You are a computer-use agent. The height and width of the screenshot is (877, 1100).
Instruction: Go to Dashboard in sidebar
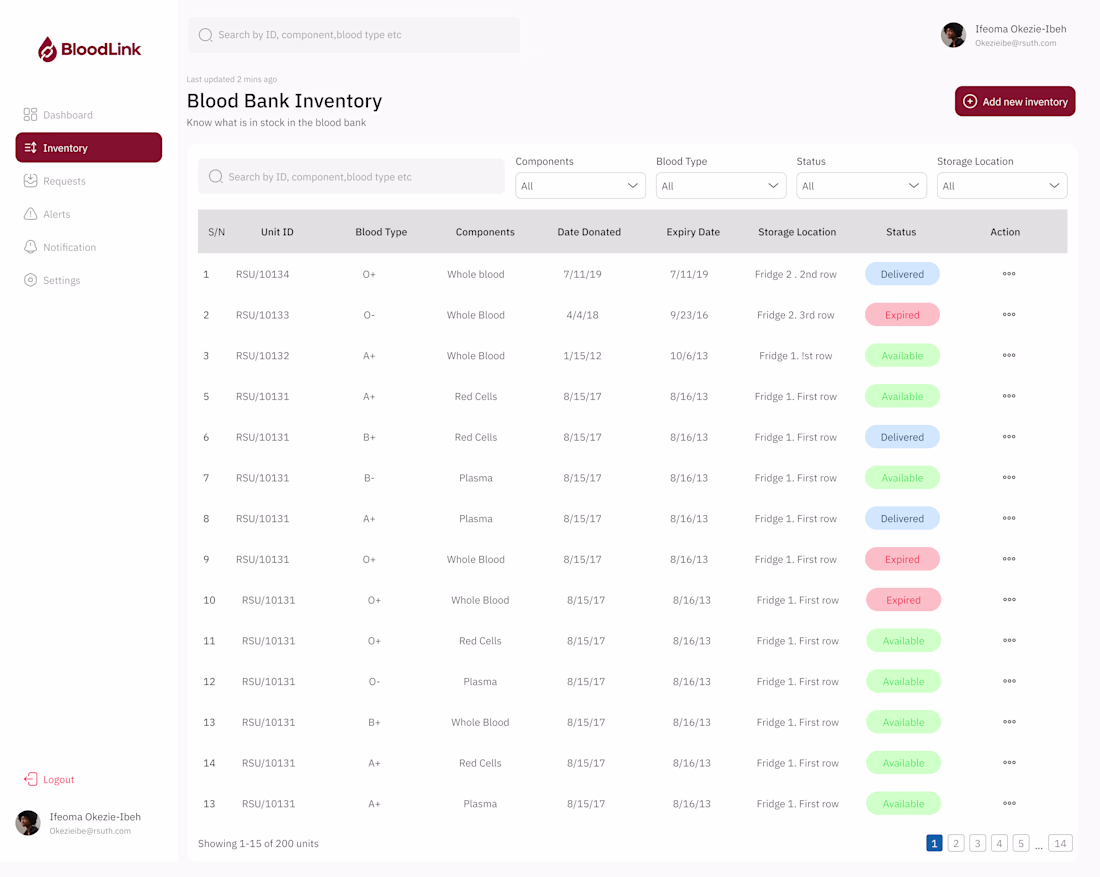pos(67,114)
